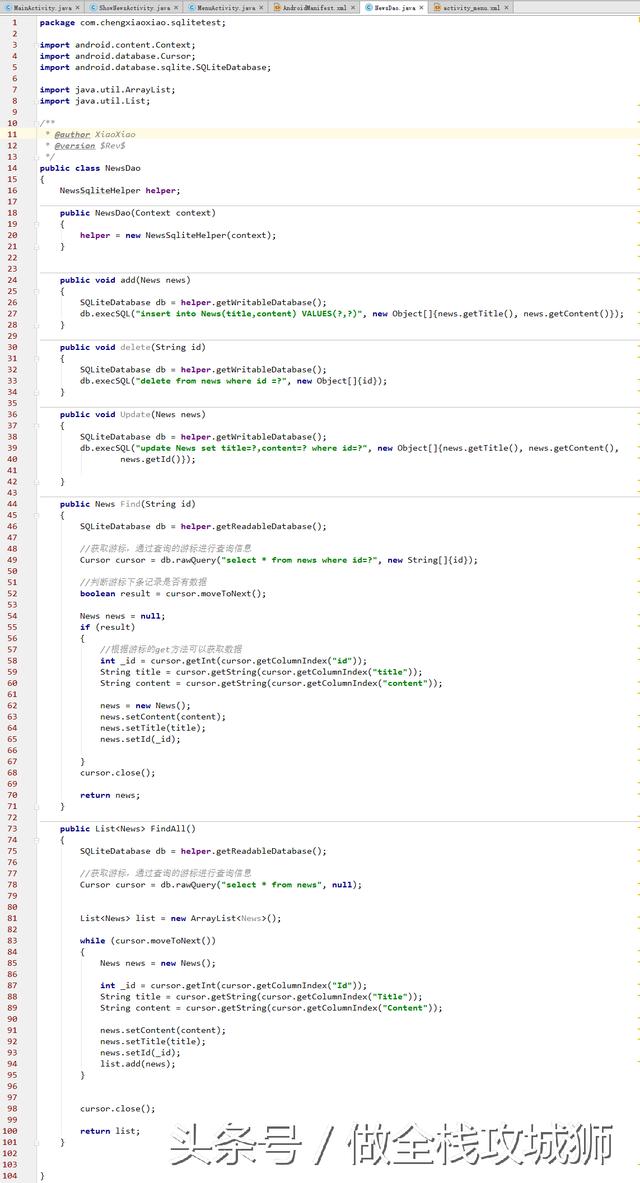Screen dimensions: 640x1183
Task: Switch to the MainActivity.java tab
Action: click(42, 8)
